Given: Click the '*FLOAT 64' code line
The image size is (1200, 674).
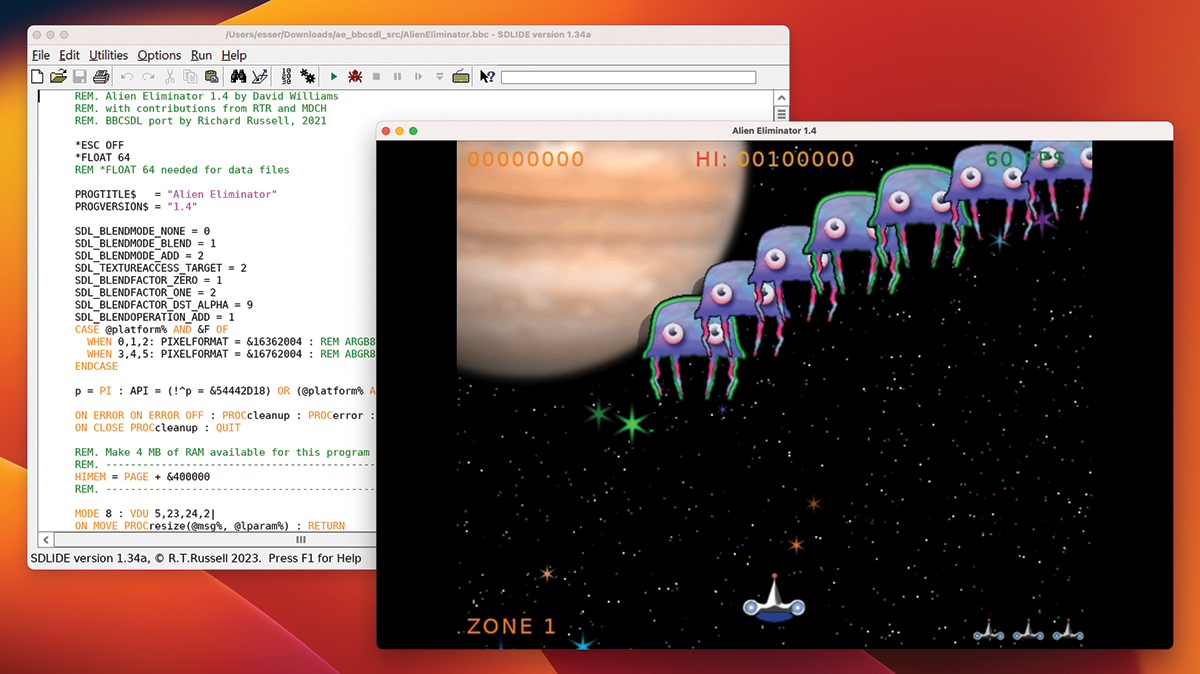Looking at the screenshot, I should click(x=102, y=157).
